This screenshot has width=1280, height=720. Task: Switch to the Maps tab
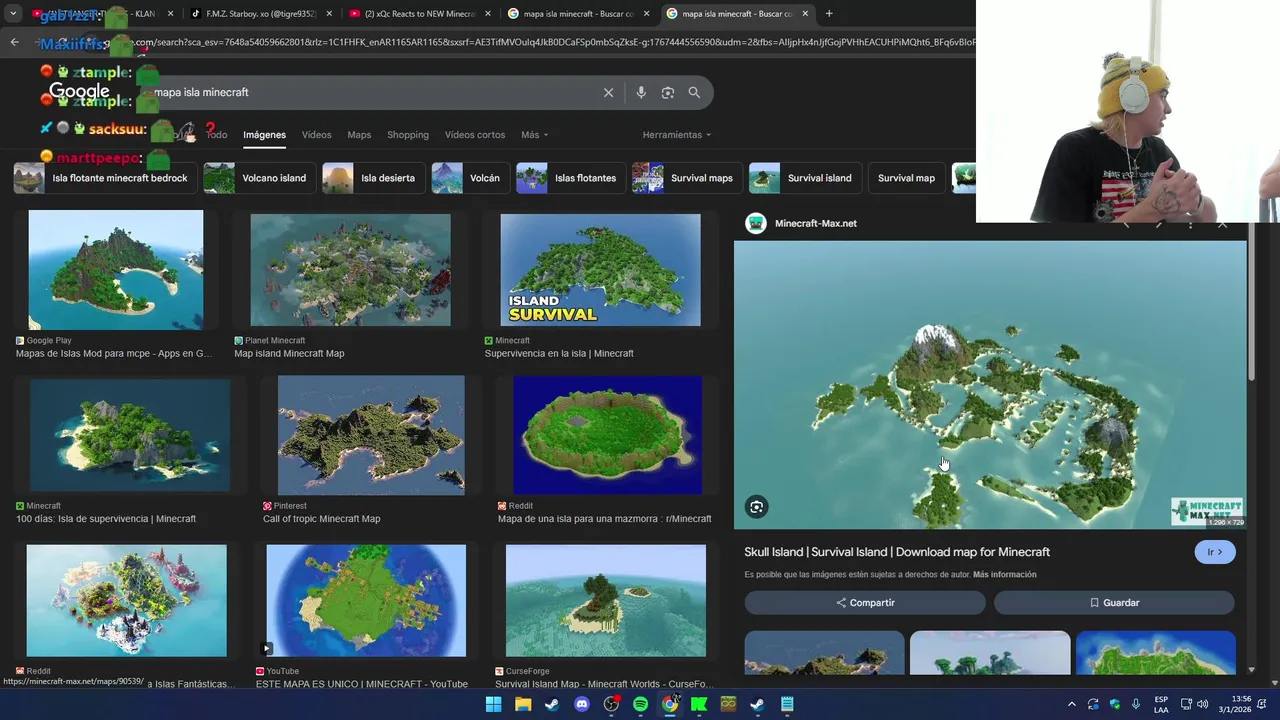tap(359, 135)
